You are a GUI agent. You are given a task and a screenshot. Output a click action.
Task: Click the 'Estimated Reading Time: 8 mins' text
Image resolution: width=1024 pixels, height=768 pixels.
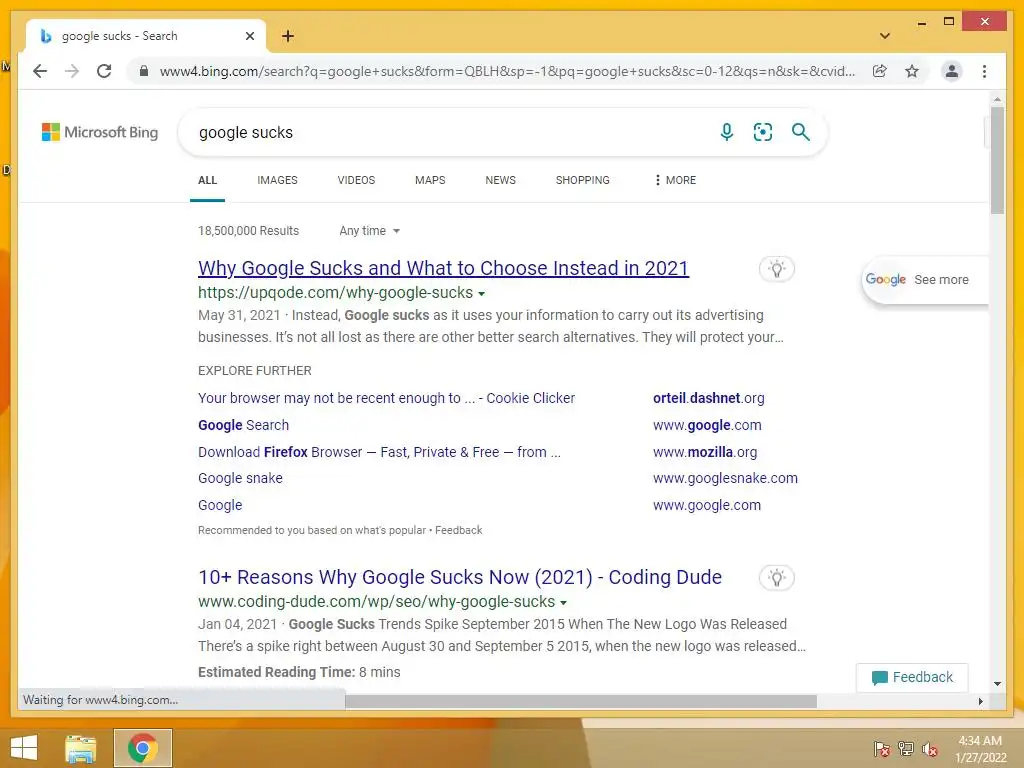(299, 672)
